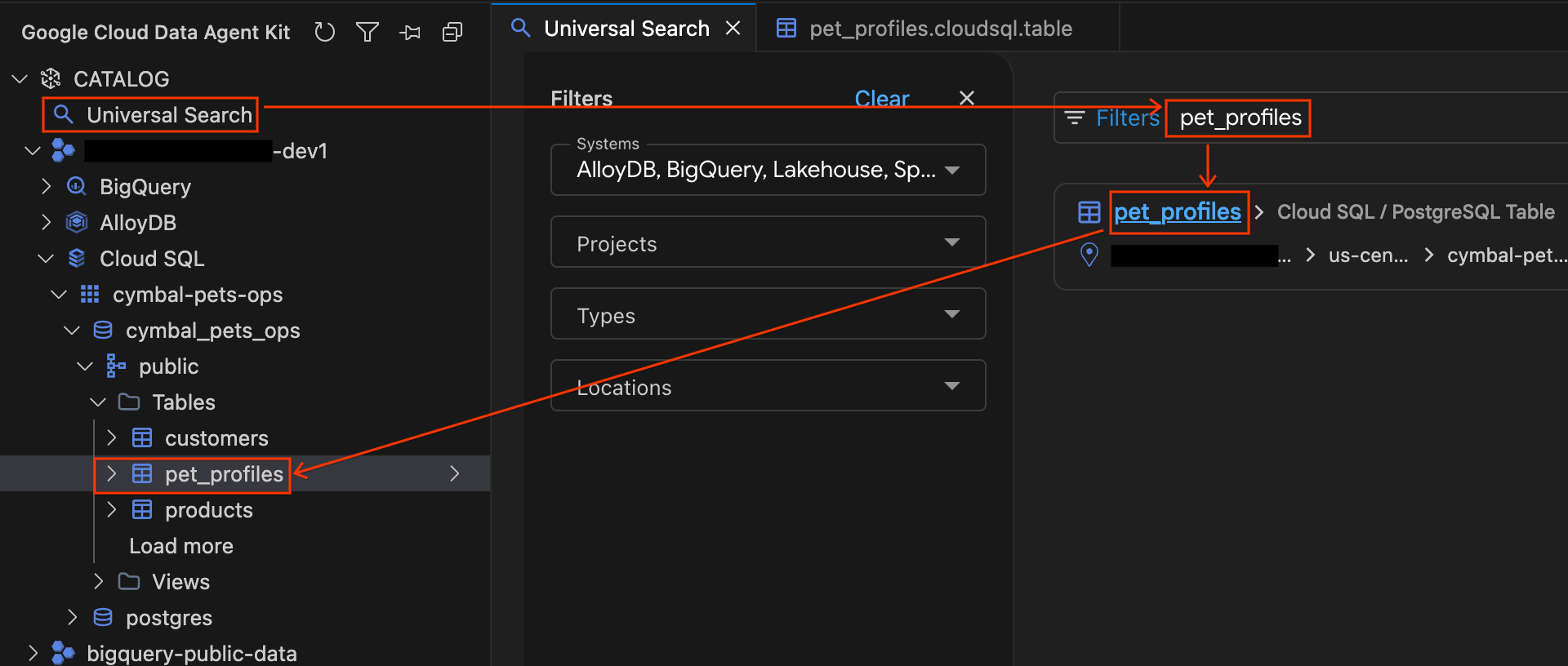
Task: Click the pet_profiles table icon in tree
Action: pos(142,473)
